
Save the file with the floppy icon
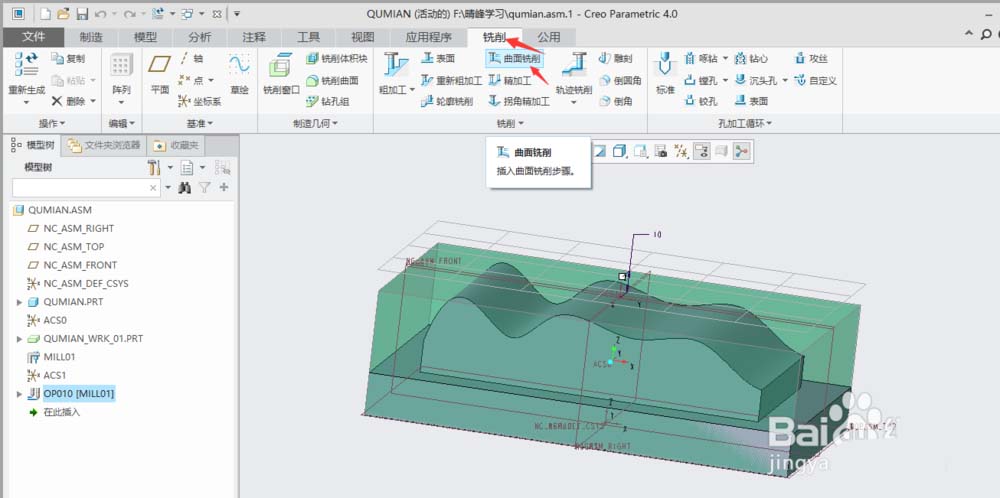(x=82, y=13)
